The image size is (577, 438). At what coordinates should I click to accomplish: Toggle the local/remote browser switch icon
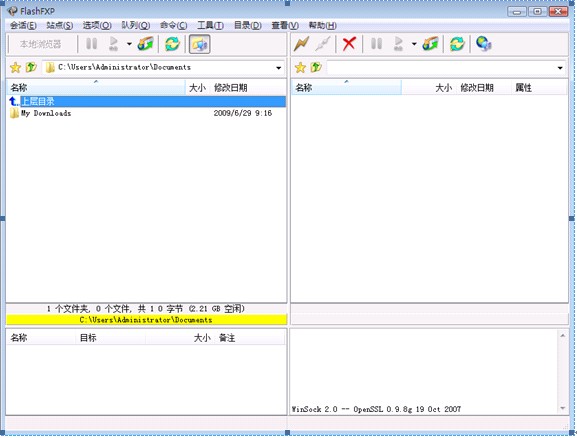[x=199, y=44]
